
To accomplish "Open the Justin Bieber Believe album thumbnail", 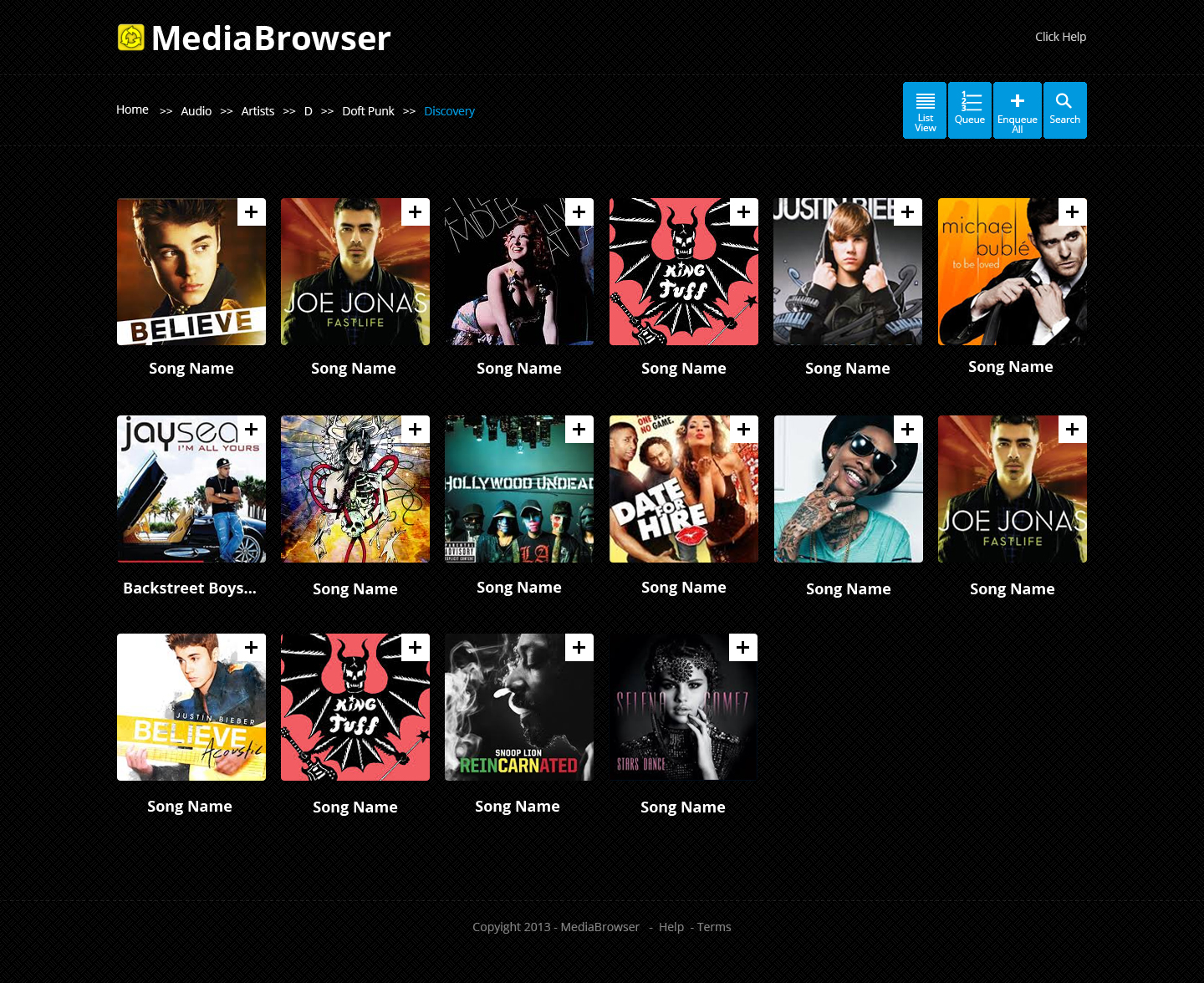I will [191, 272].
